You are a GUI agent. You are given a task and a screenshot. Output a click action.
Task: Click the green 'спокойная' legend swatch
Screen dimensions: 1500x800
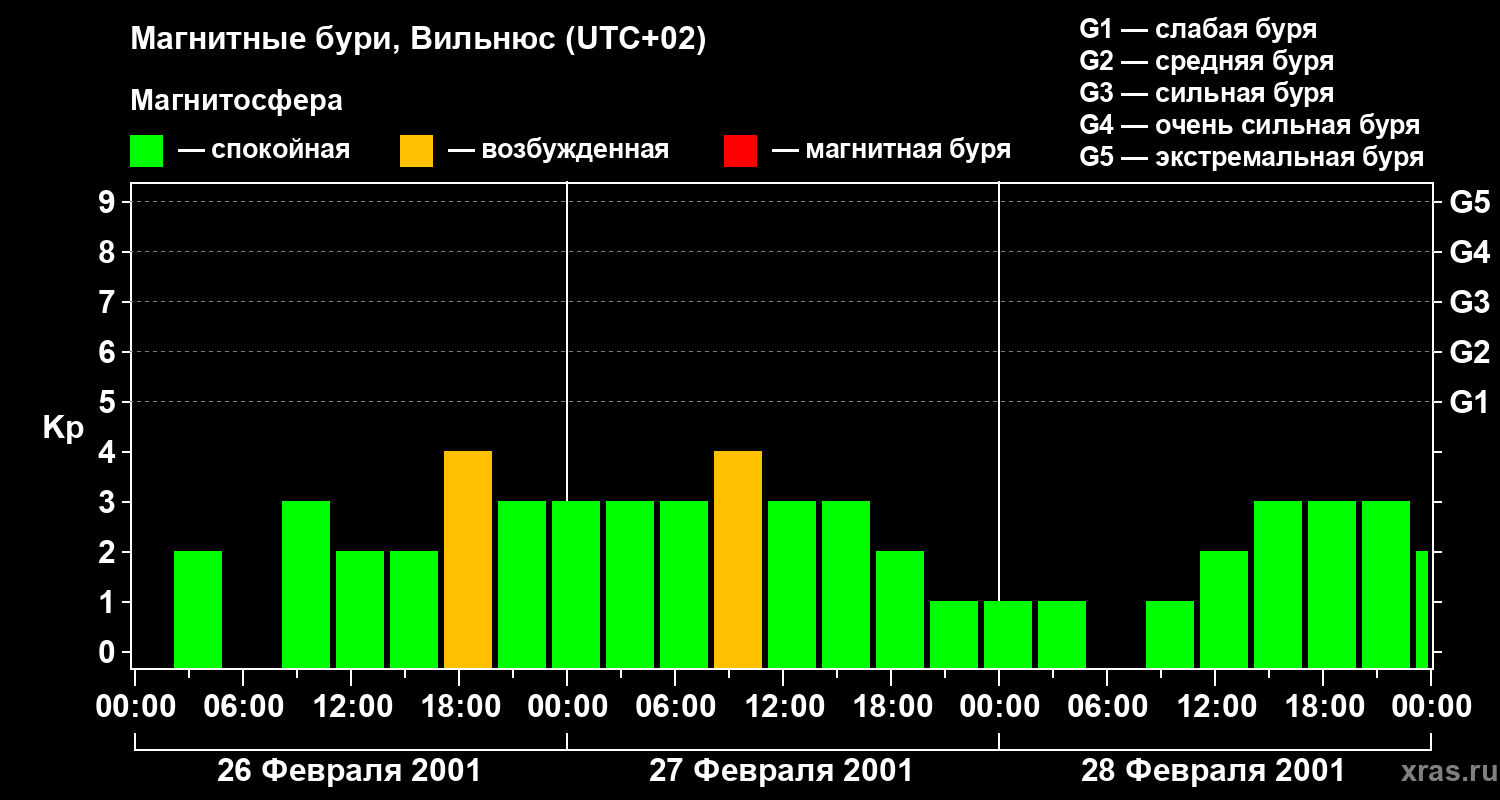[x=147, y=151]
